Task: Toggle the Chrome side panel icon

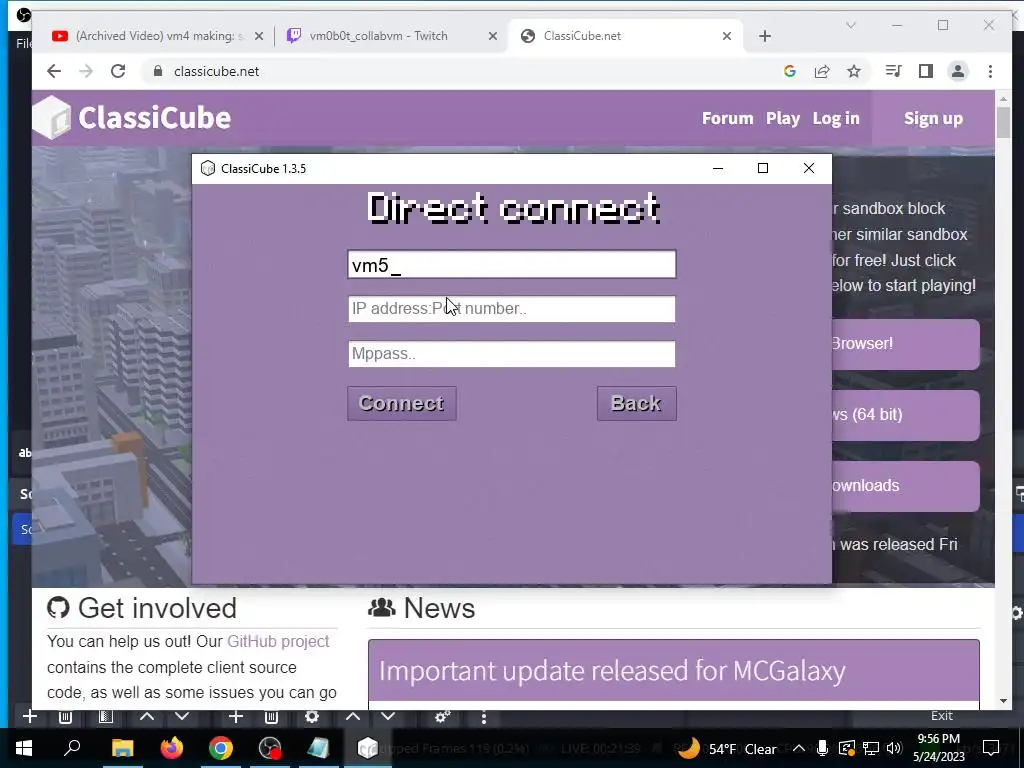Action: pos(925,71)
